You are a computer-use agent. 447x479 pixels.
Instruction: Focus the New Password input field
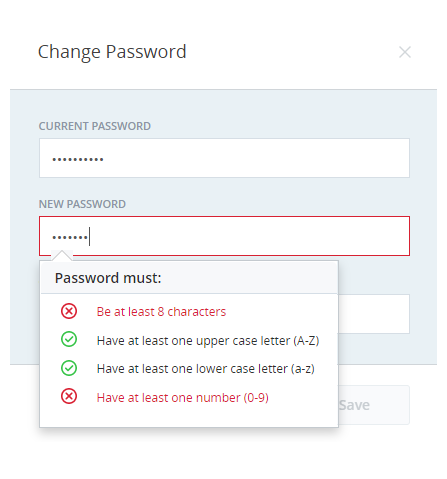[x=224, y=236]
